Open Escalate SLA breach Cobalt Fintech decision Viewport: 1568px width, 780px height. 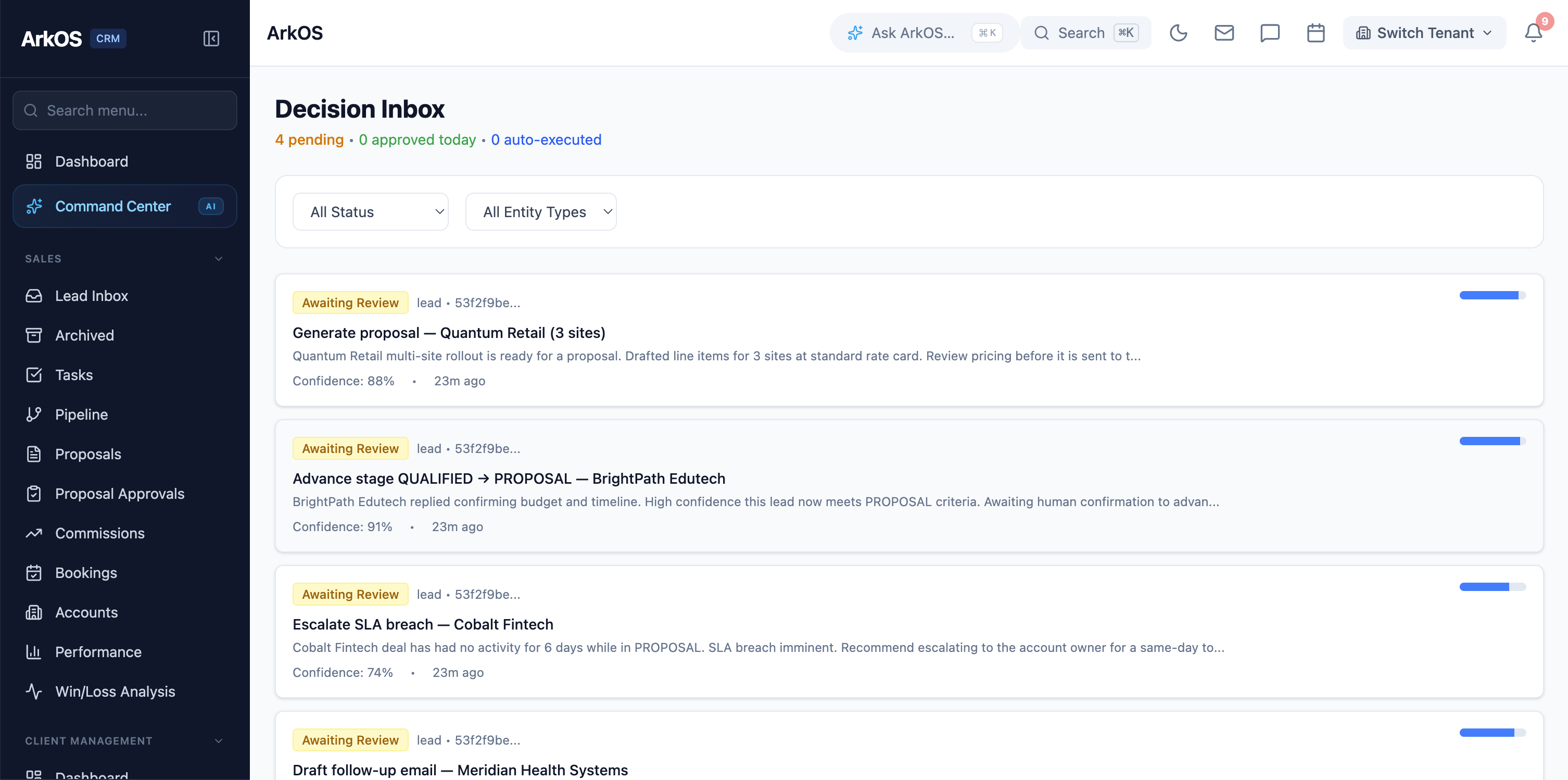(909, 632)
